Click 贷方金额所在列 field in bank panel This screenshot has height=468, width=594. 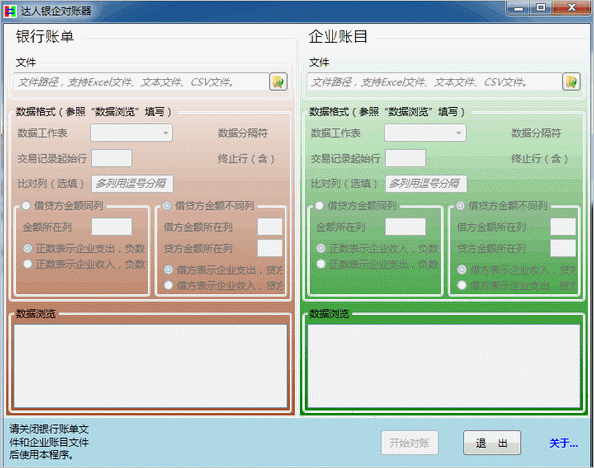pos(270,248)
